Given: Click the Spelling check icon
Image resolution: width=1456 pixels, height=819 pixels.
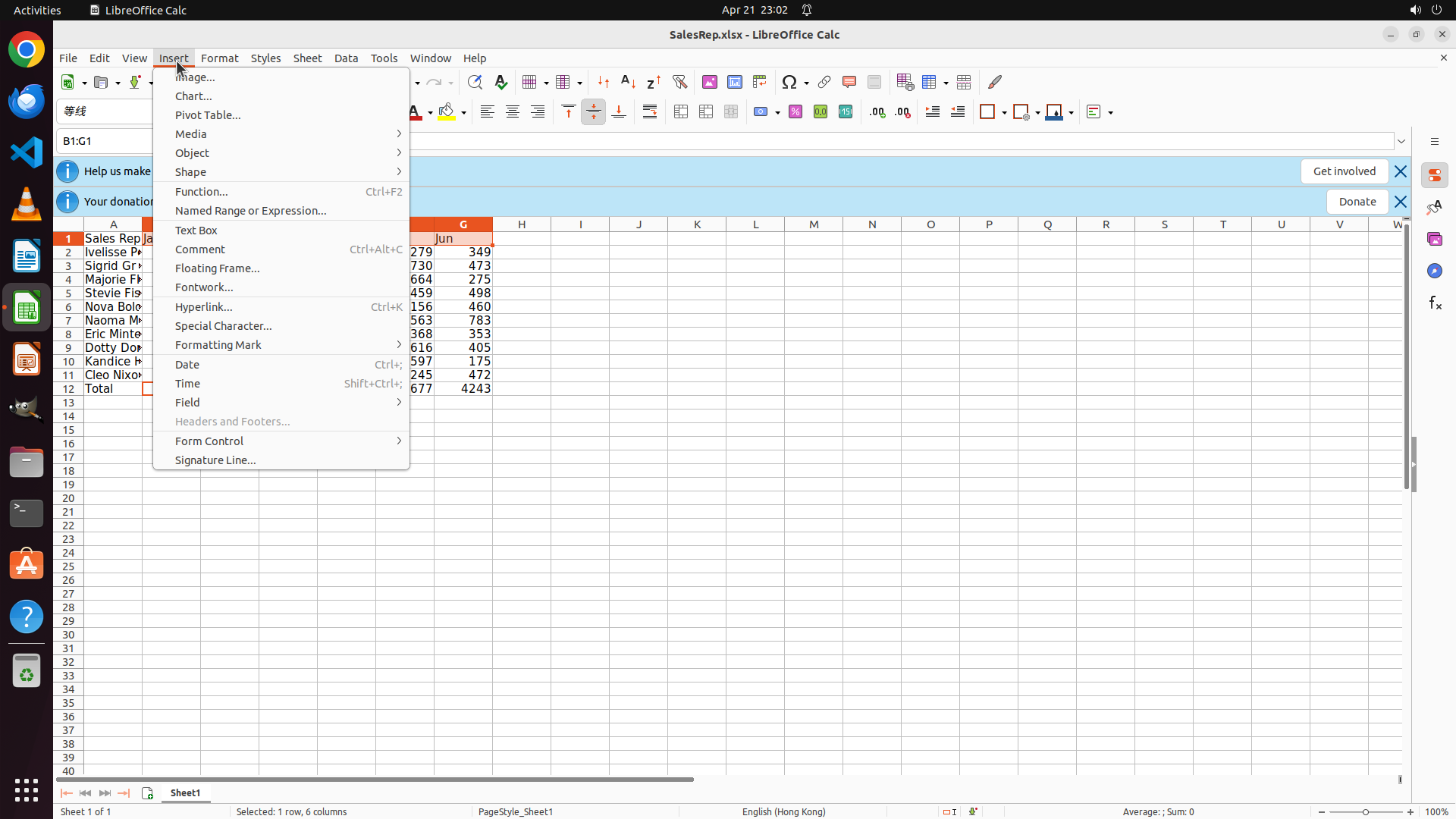Looking at the screenshot, I should coord(501,82).
